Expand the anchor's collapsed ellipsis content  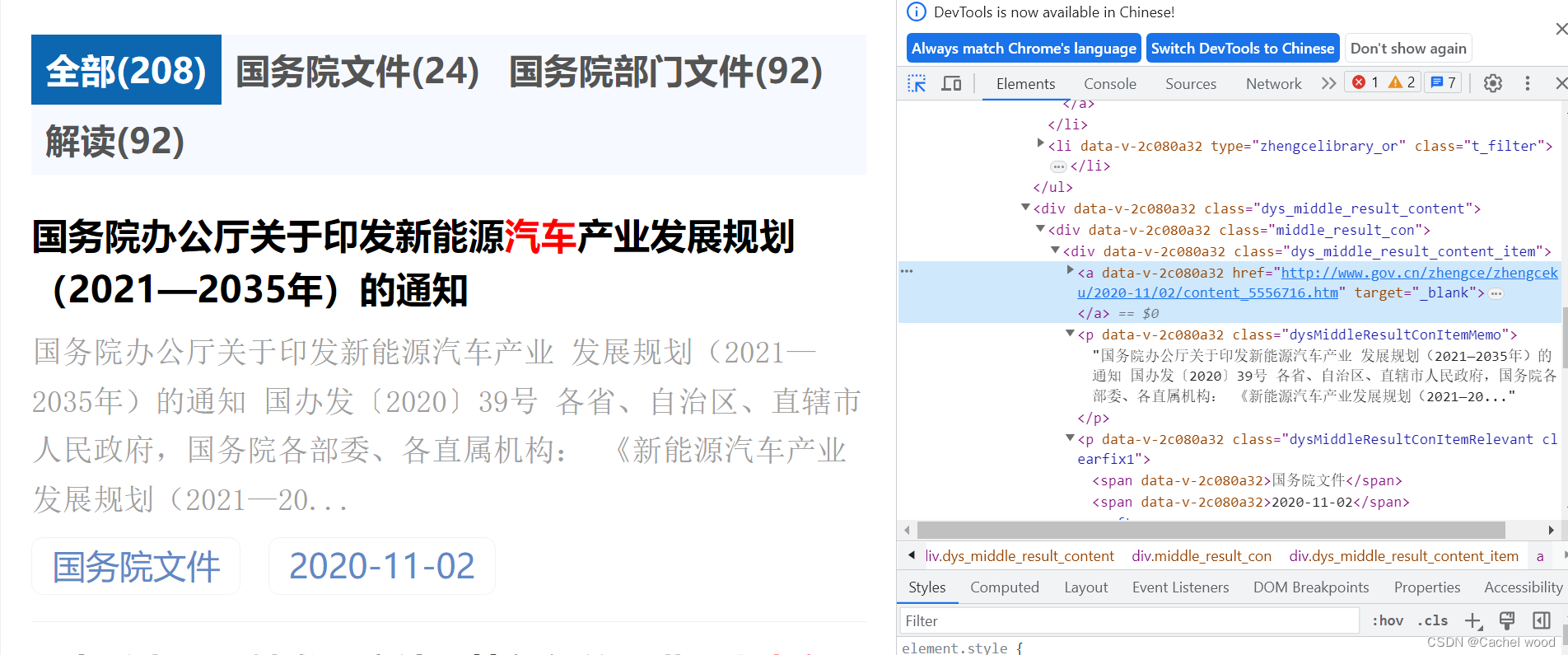[x=1496, y=293]
